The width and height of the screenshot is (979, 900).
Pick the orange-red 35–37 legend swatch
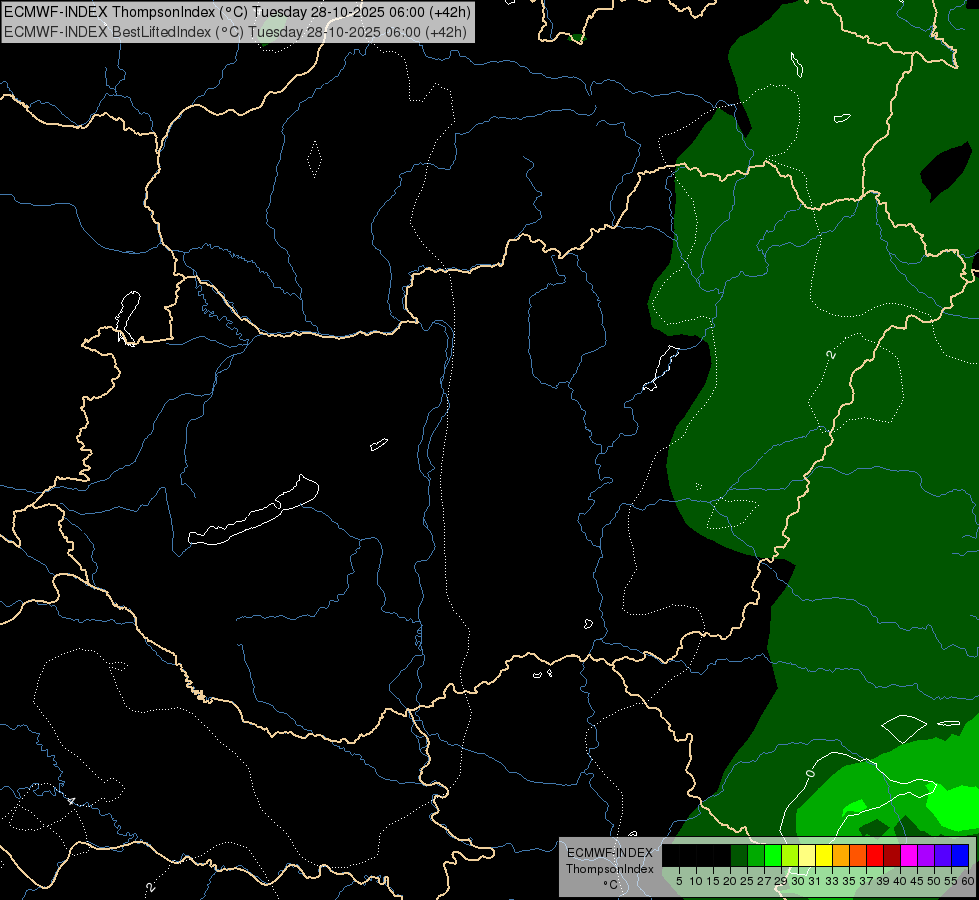[x=858, y=855]
